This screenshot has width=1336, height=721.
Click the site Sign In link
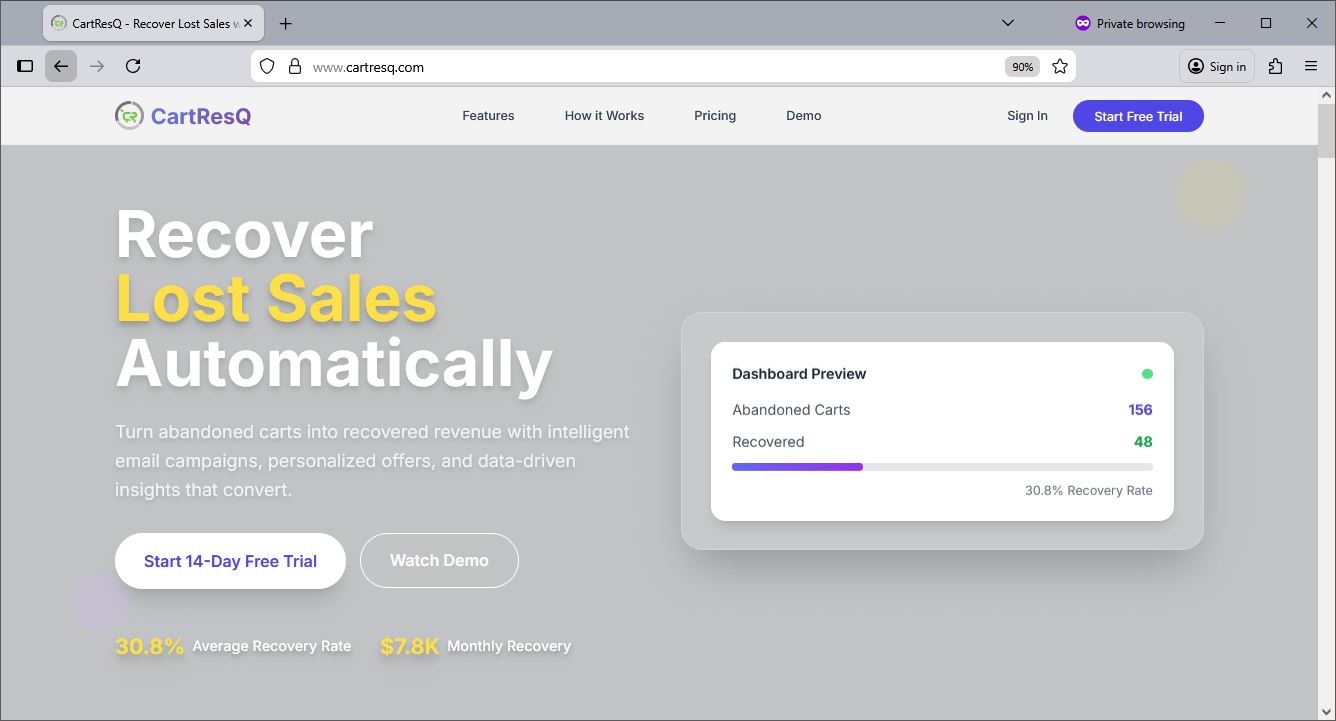click(1027, 116)
